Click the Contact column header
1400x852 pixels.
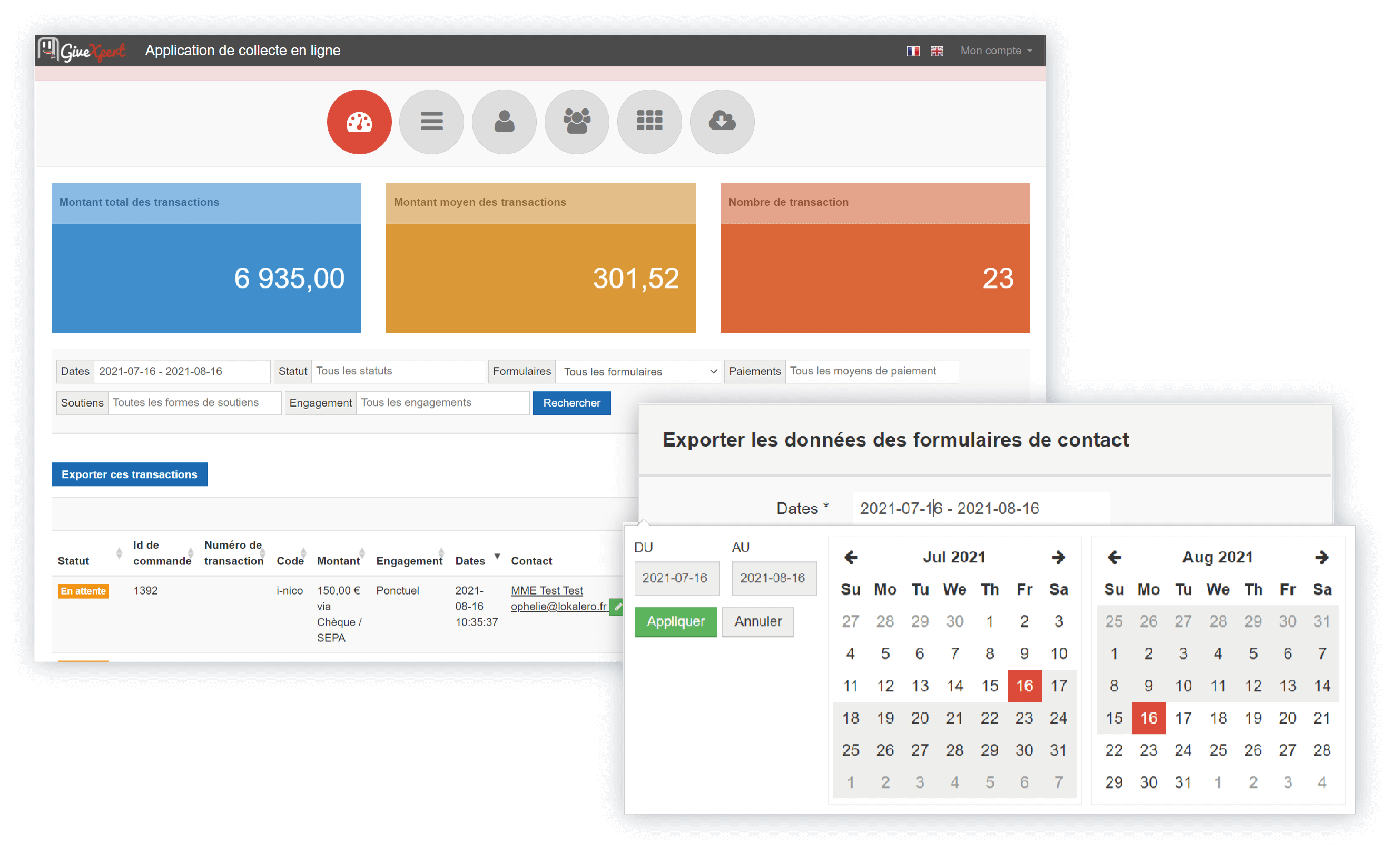click(531, 561)
